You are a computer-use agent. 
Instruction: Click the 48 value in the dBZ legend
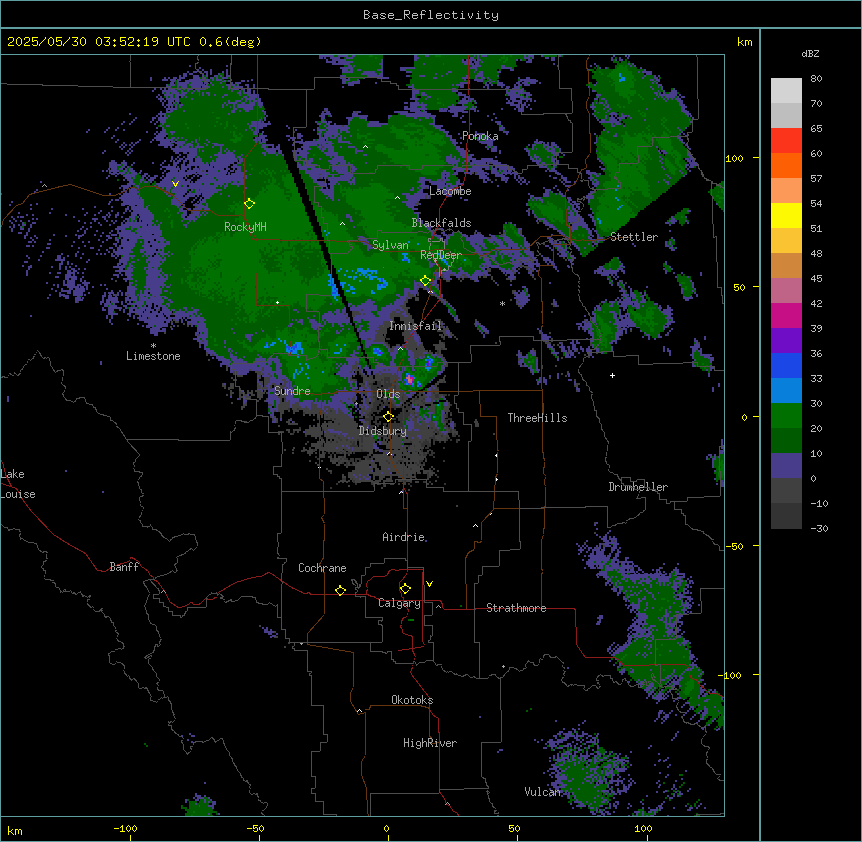pyautogui.click(x=816, y=253)
